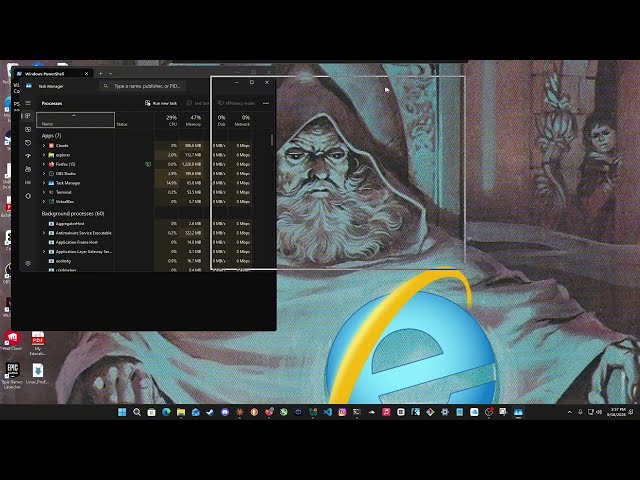
Task: Sort by the Network column header
Action: point(242,120)
